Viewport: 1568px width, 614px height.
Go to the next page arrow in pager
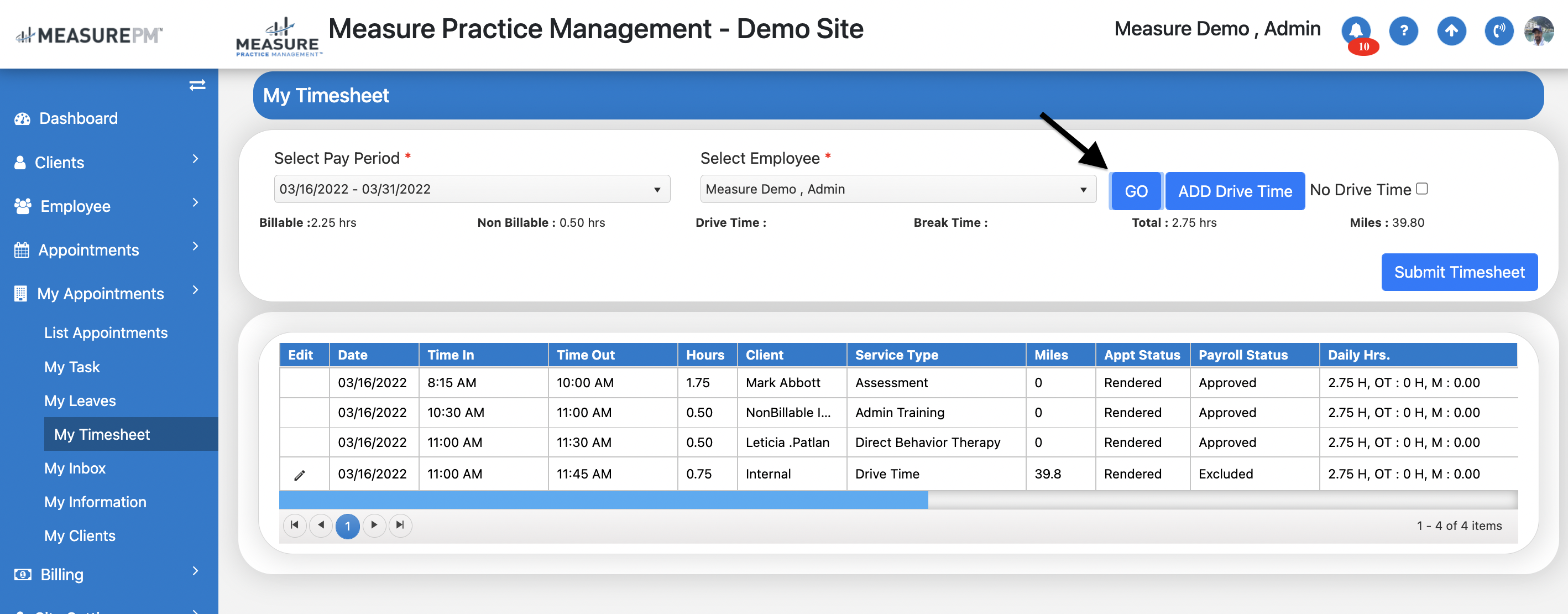click(374, 525)
